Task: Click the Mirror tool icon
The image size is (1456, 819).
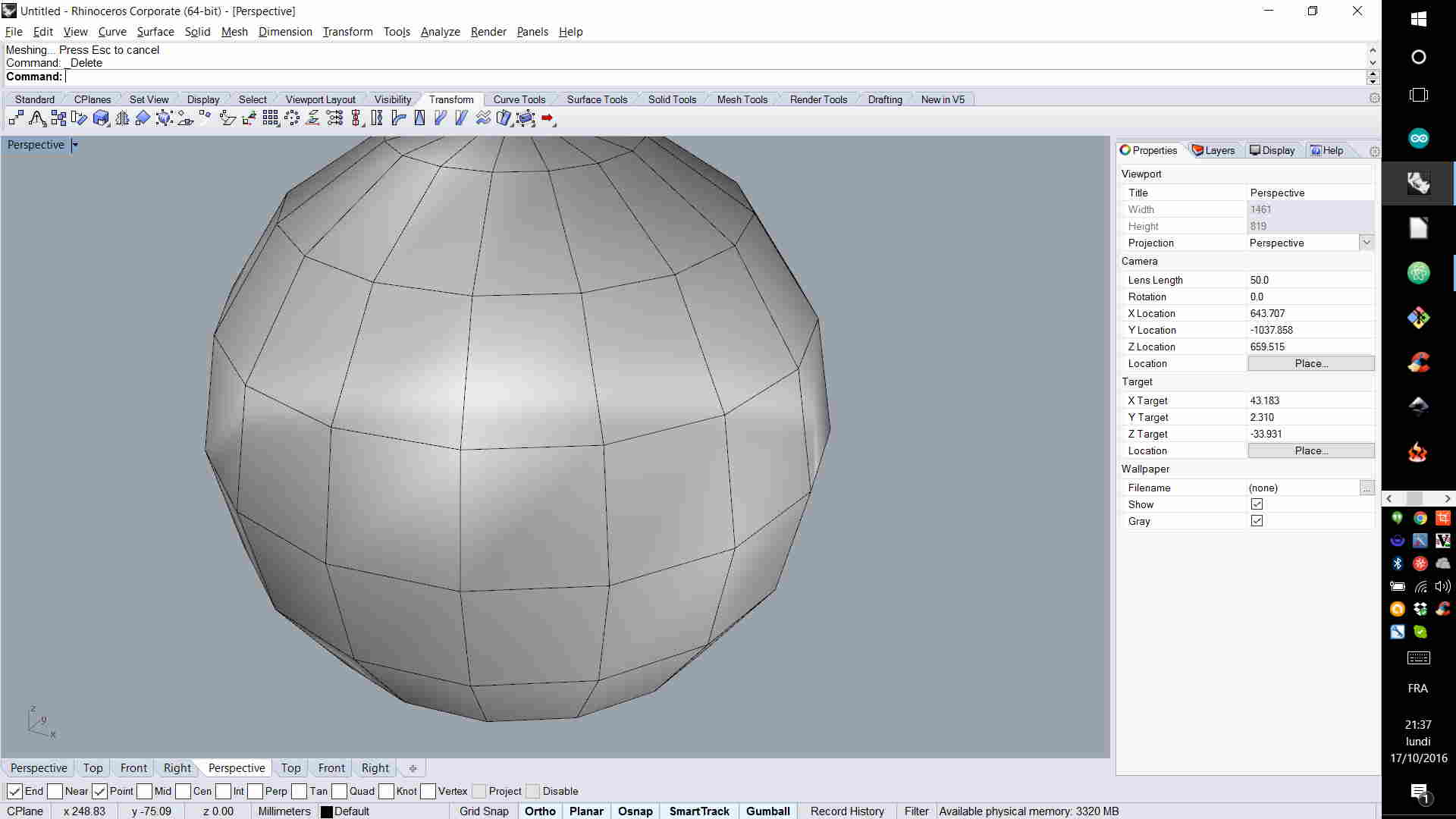Action: pyautogui.click(x=122, y=118)
